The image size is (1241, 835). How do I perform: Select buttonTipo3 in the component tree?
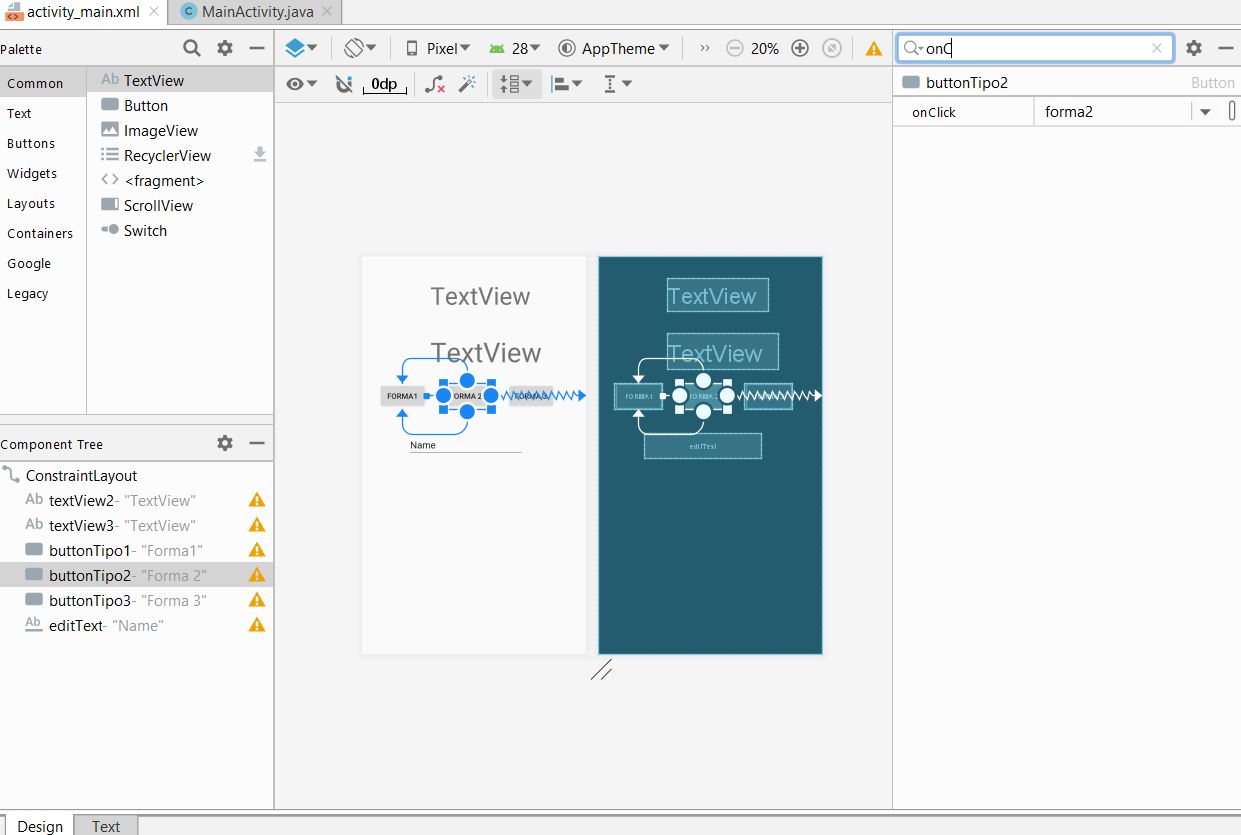[136, 600]
